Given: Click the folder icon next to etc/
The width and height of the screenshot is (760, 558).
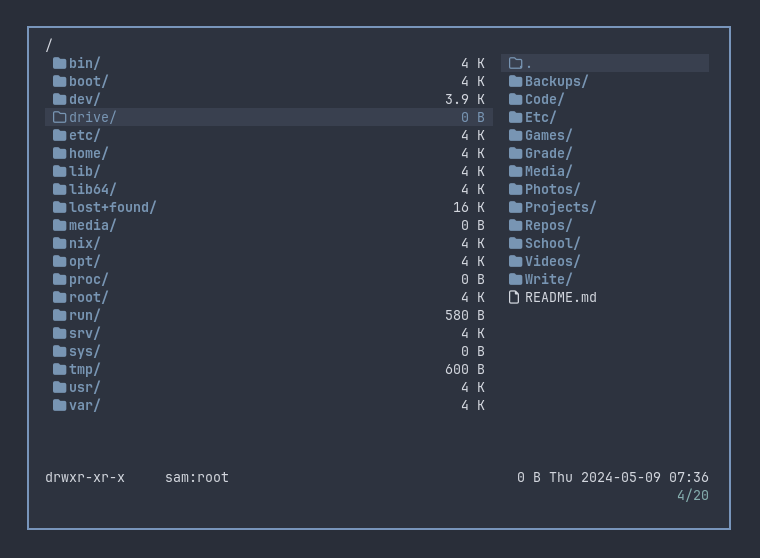Looking at the screenshot, I should (x=59, y=135).
